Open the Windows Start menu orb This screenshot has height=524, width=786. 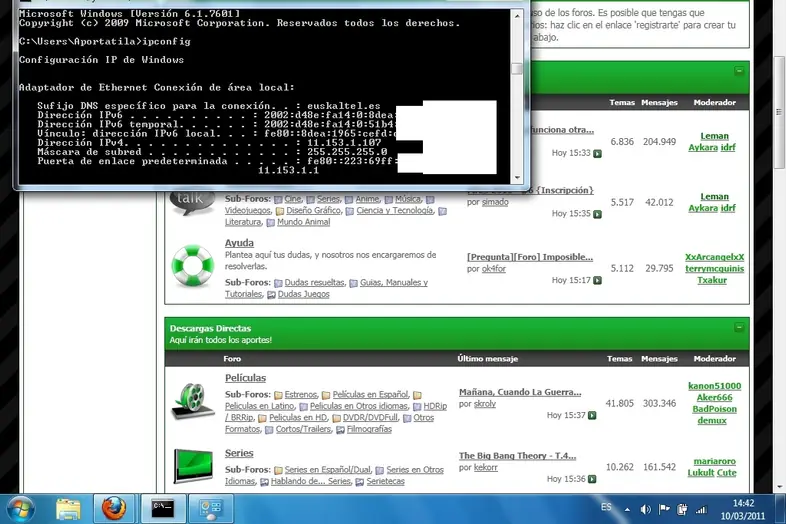(x=20, y=509)
